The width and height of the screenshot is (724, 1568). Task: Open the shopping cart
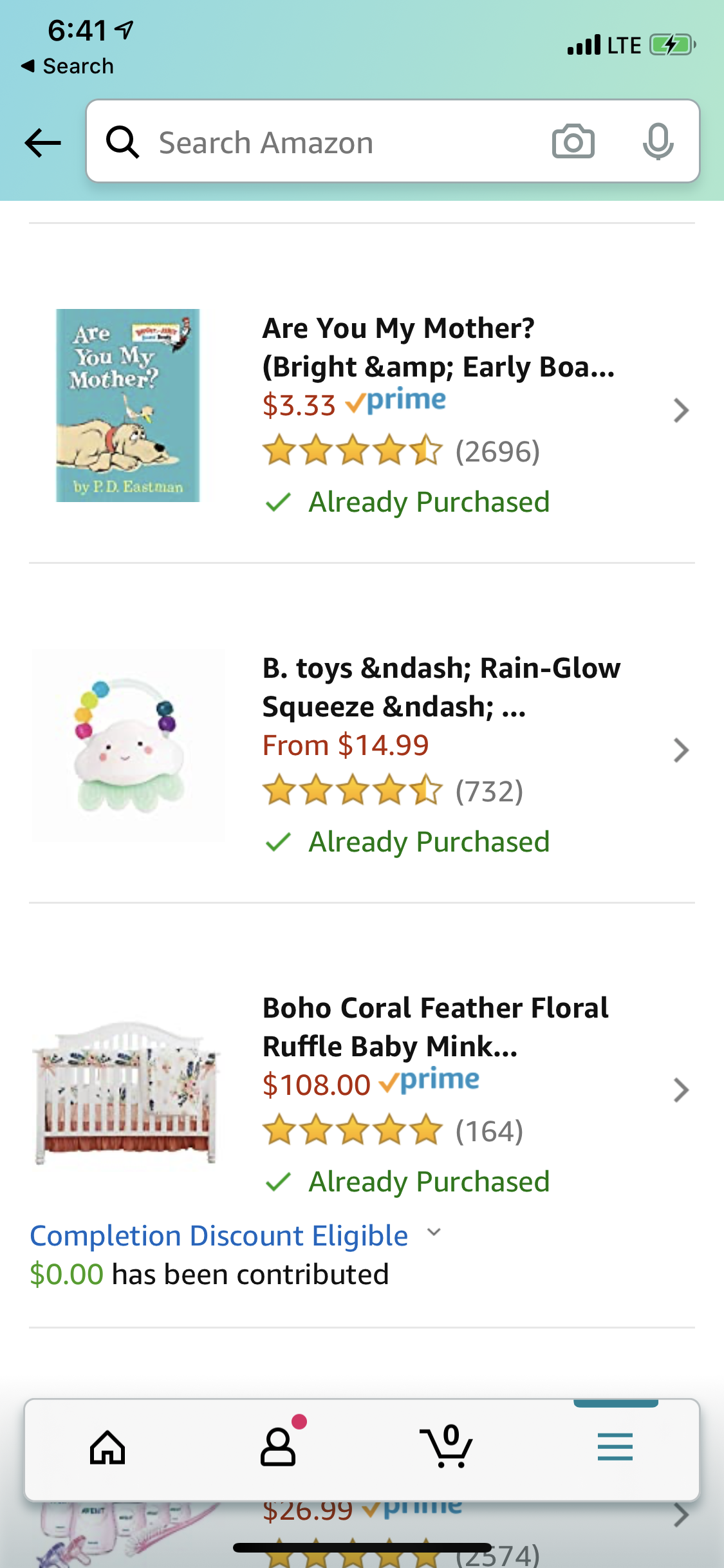[447, 1448]
